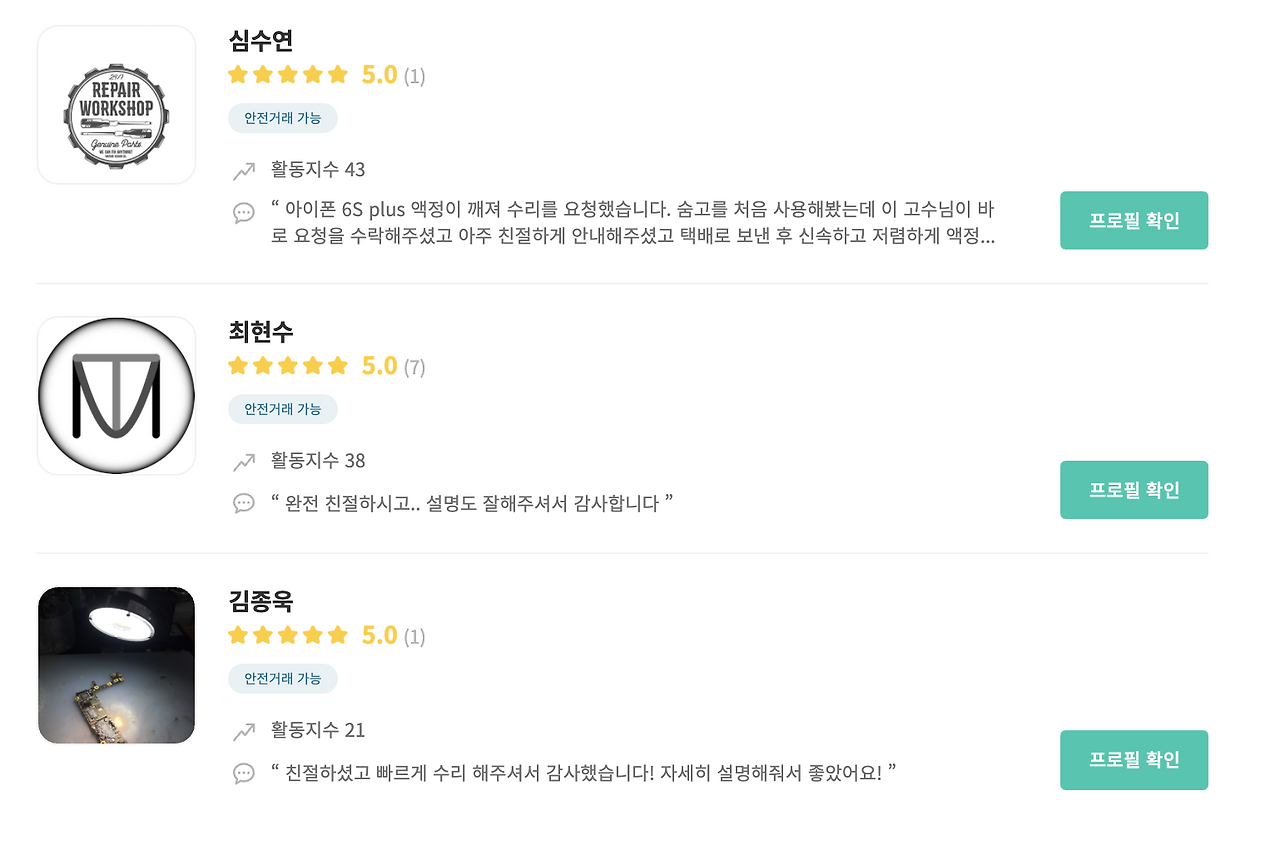Click the 안전거래 가능 badge under 김종욱
1280x845 pixels.
click(x=283, y=679)
